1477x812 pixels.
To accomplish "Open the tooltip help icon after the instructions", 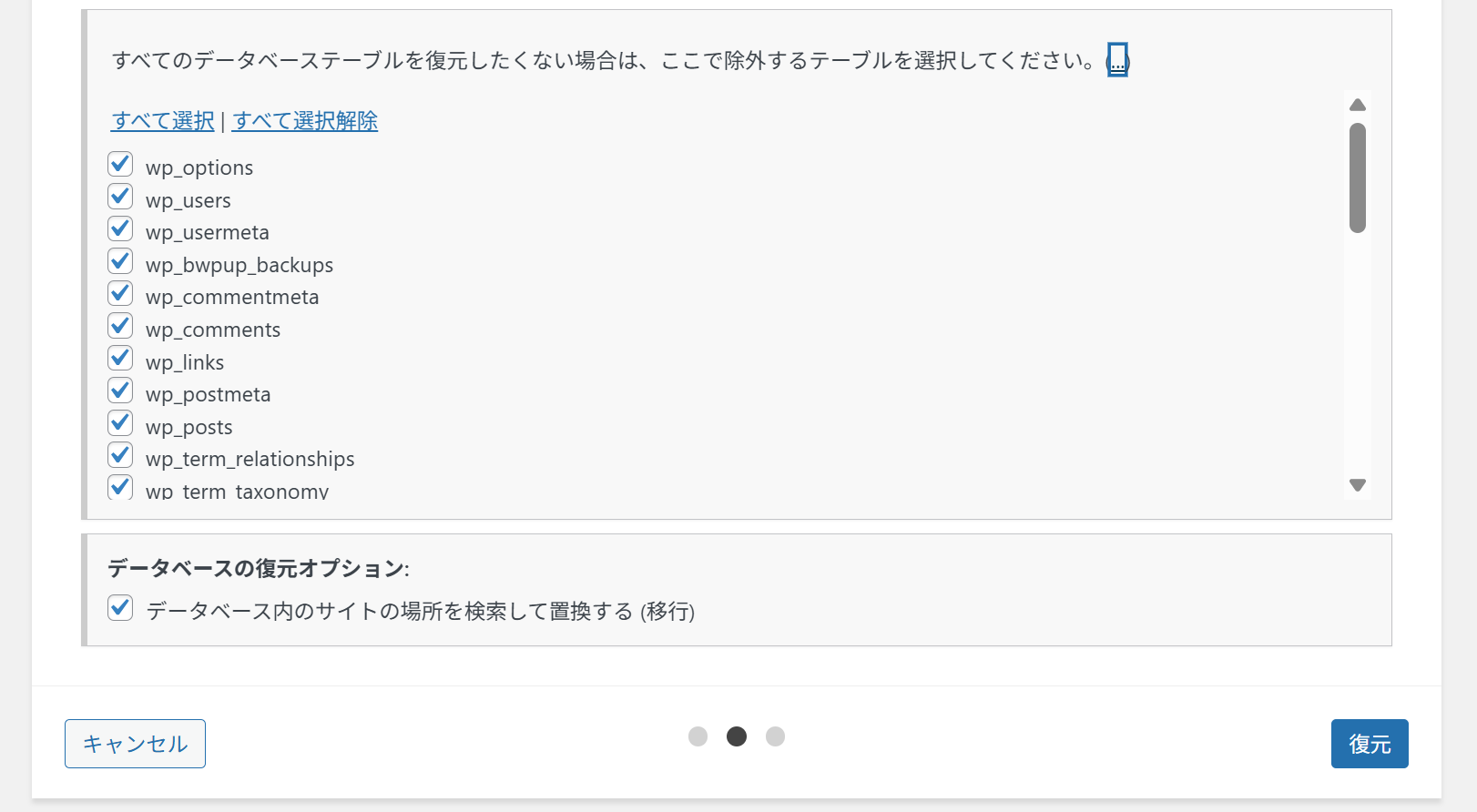I will (x=1116, y=60).
